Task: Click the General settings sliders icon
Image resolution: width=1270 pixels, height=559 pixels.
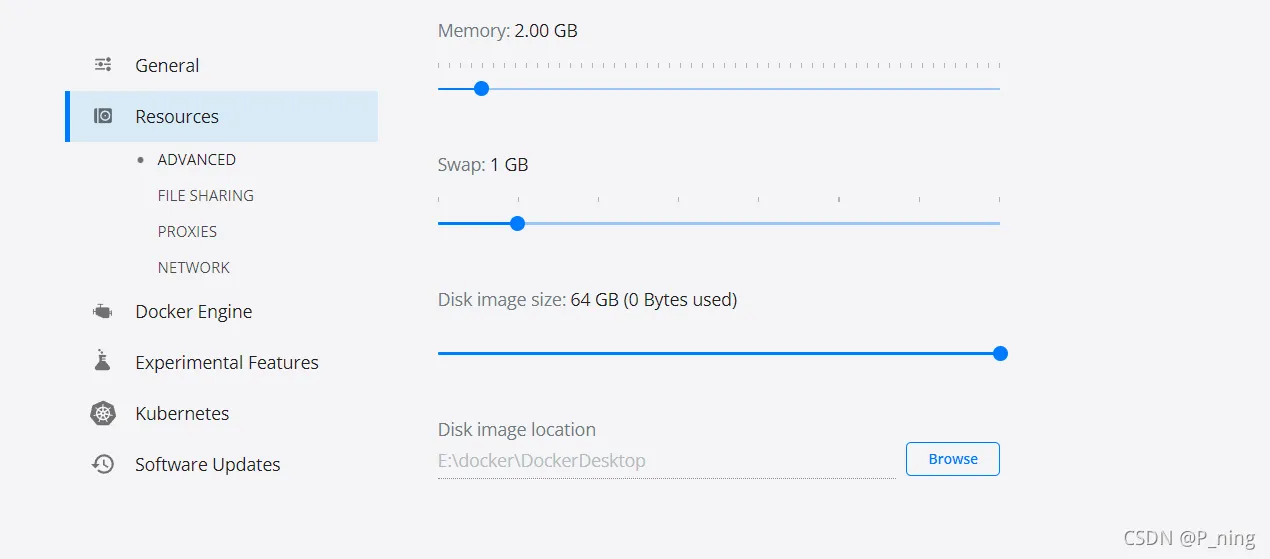Action: (x=103, y=65)
